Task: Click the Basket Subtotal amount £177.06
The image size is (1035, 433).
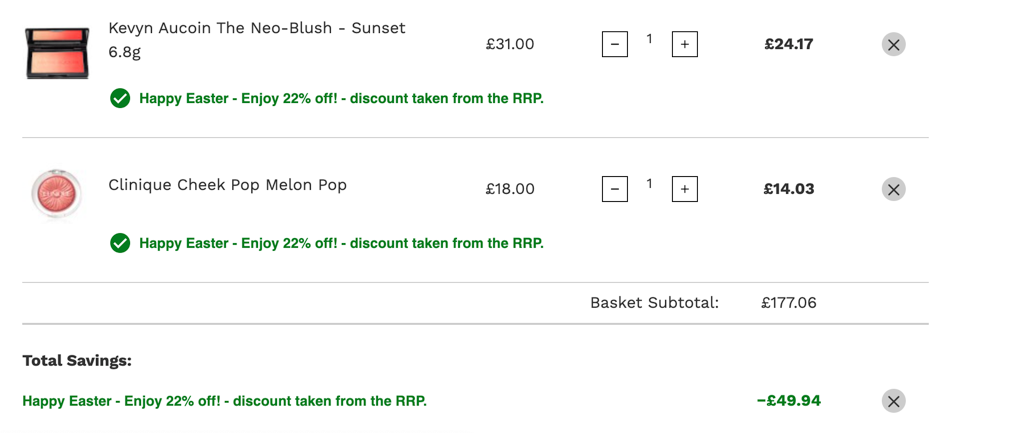Action: [788, 303]
